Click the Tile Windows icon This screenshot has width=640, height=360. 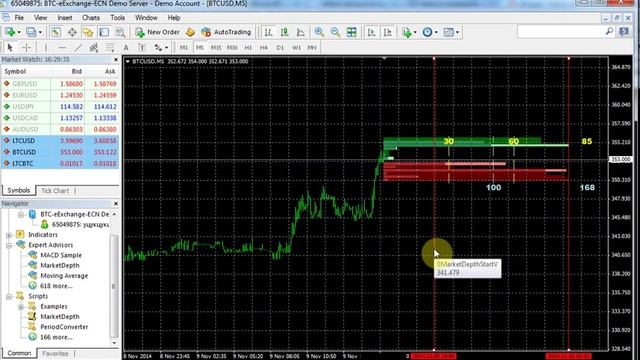pos(351,32)
